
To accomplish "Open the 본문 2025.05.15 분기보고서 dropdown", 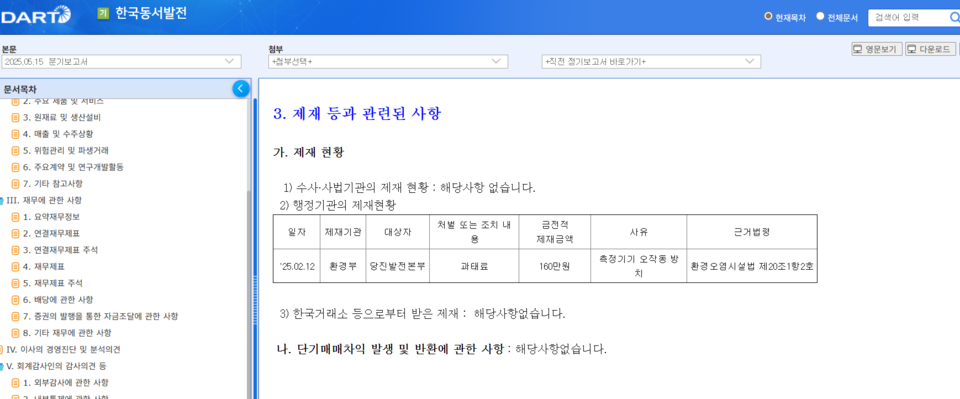I will (x=121, y=62).
